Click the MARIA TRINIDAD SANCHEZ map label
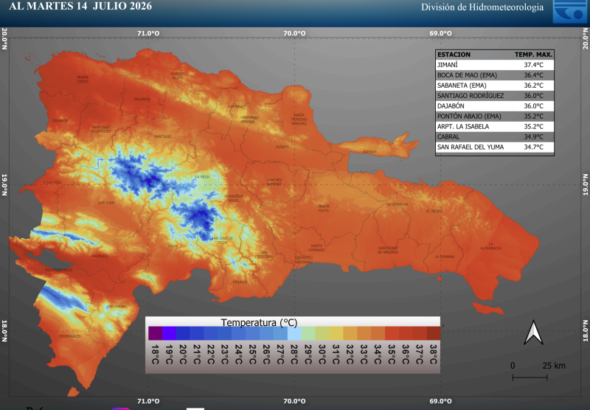Viewport: 590px width, 410px height. pos(299,119)
